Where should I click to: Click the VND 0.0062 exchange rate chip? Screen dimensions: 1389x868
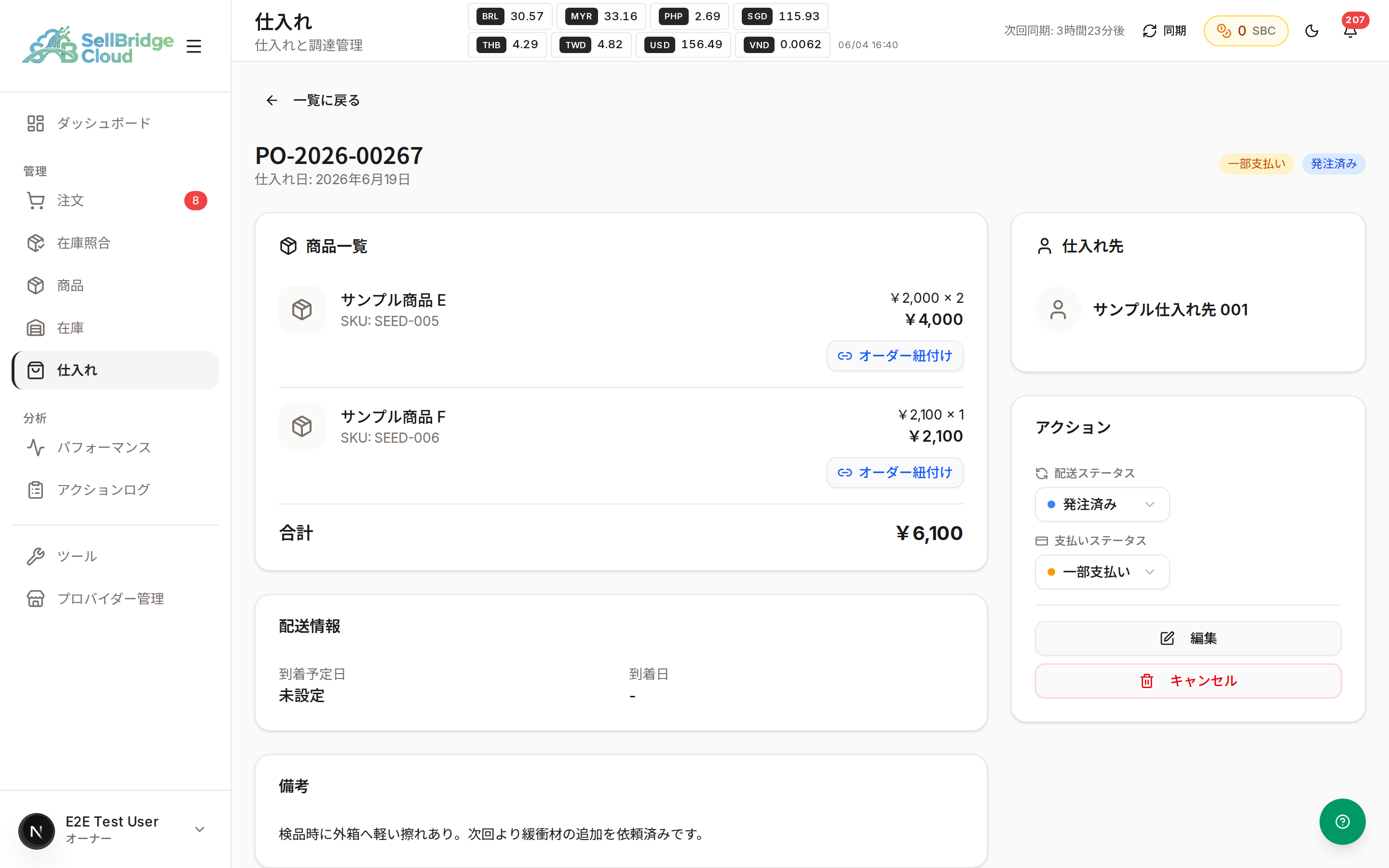[782, 44]
